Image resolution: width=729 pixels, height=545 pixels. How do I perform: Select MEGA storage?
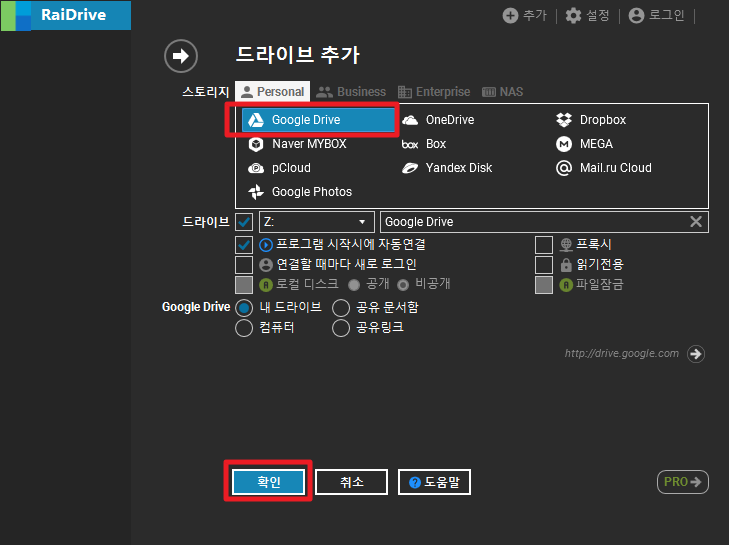point(584,144)
